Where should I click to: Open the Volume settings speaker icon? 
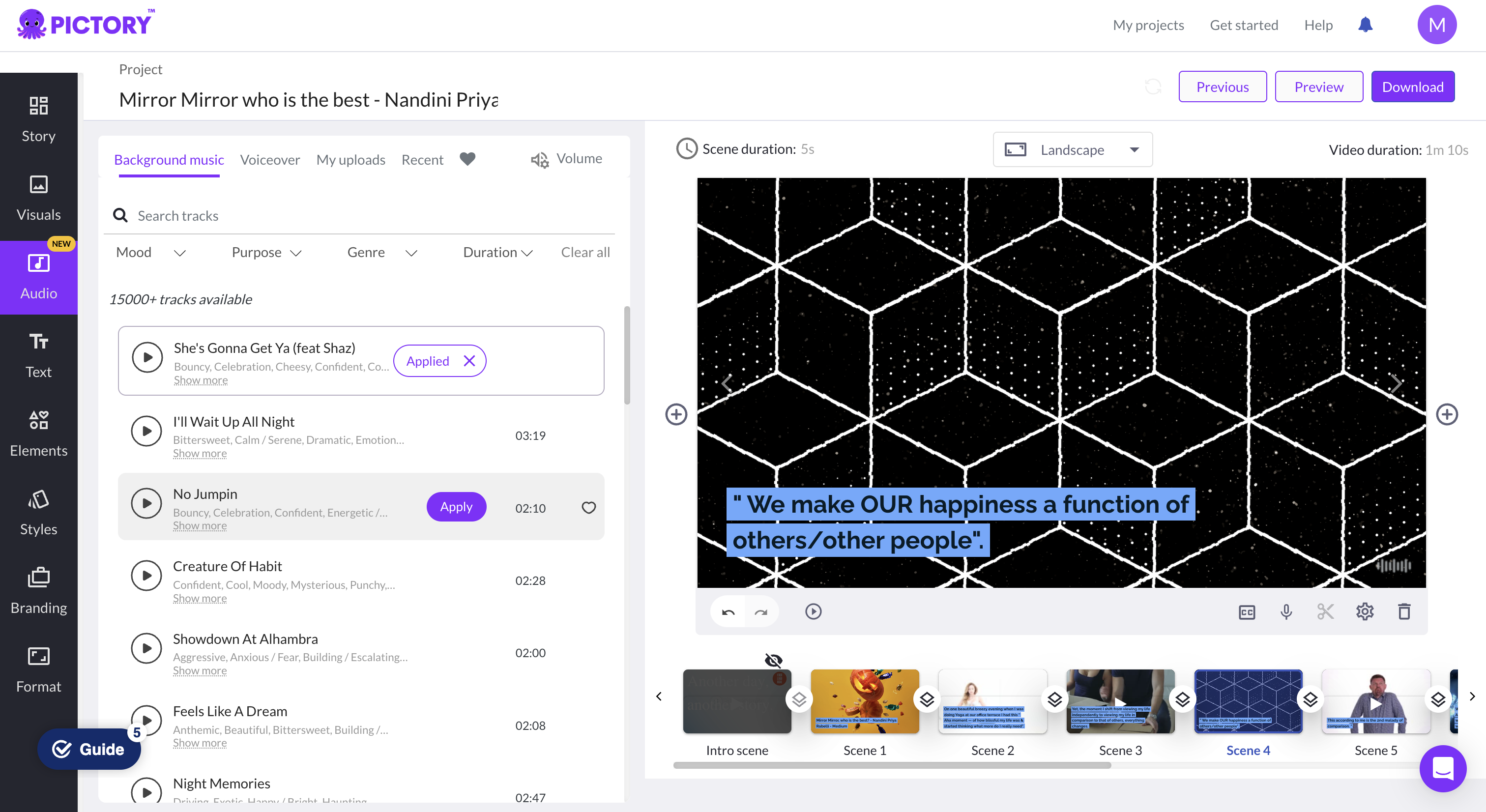tap(540, 160)
